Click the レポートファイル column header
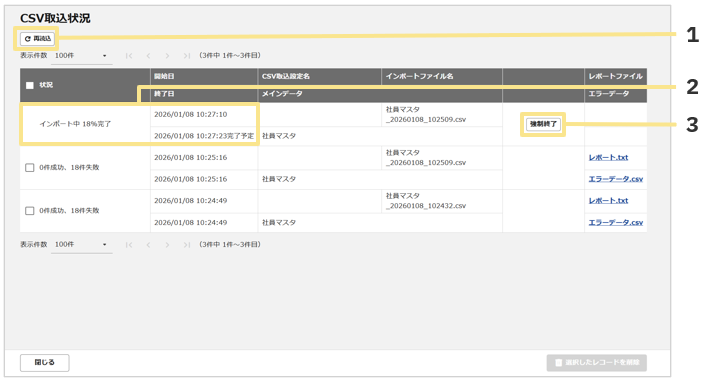Image resolution: width=703 pixels, height=382 pixels. (x=616, y=77)
